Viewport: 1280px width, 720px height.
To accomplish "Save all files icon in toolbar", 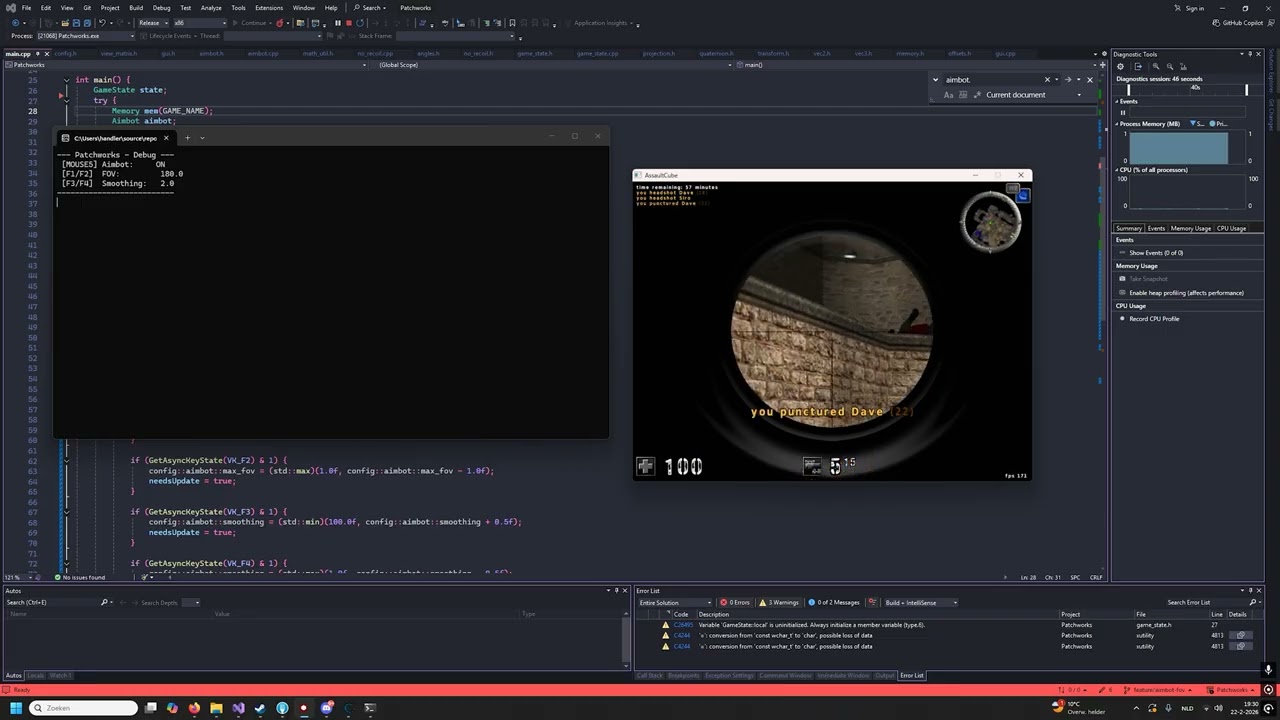I will [x=87, y=23].
